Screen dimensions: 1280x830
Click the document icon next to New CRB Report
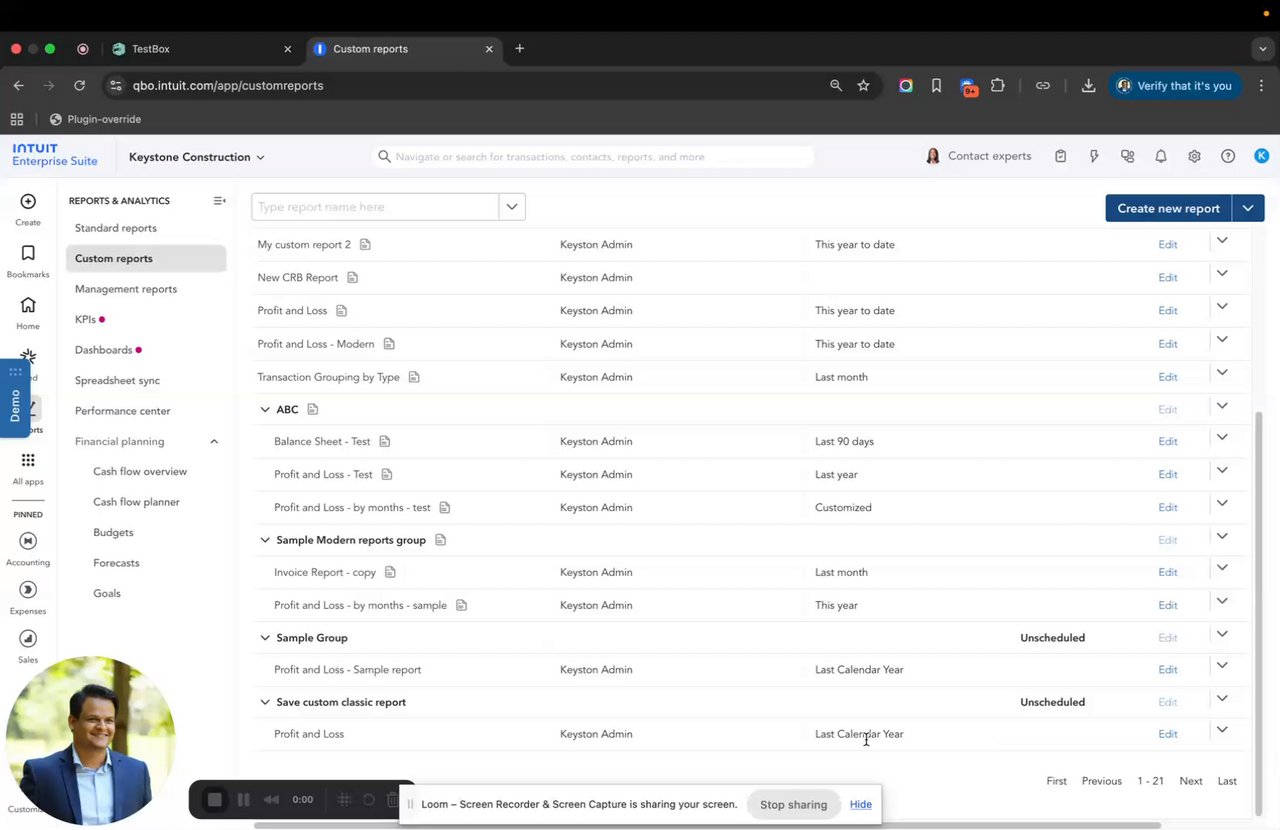tap(352, 277)
